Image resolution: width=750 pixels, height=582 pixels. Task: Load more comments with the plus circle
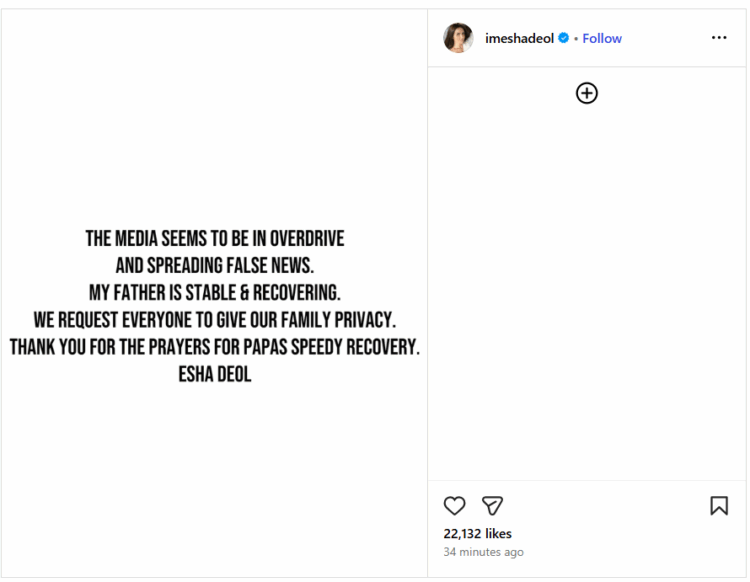tap(587, 93)
